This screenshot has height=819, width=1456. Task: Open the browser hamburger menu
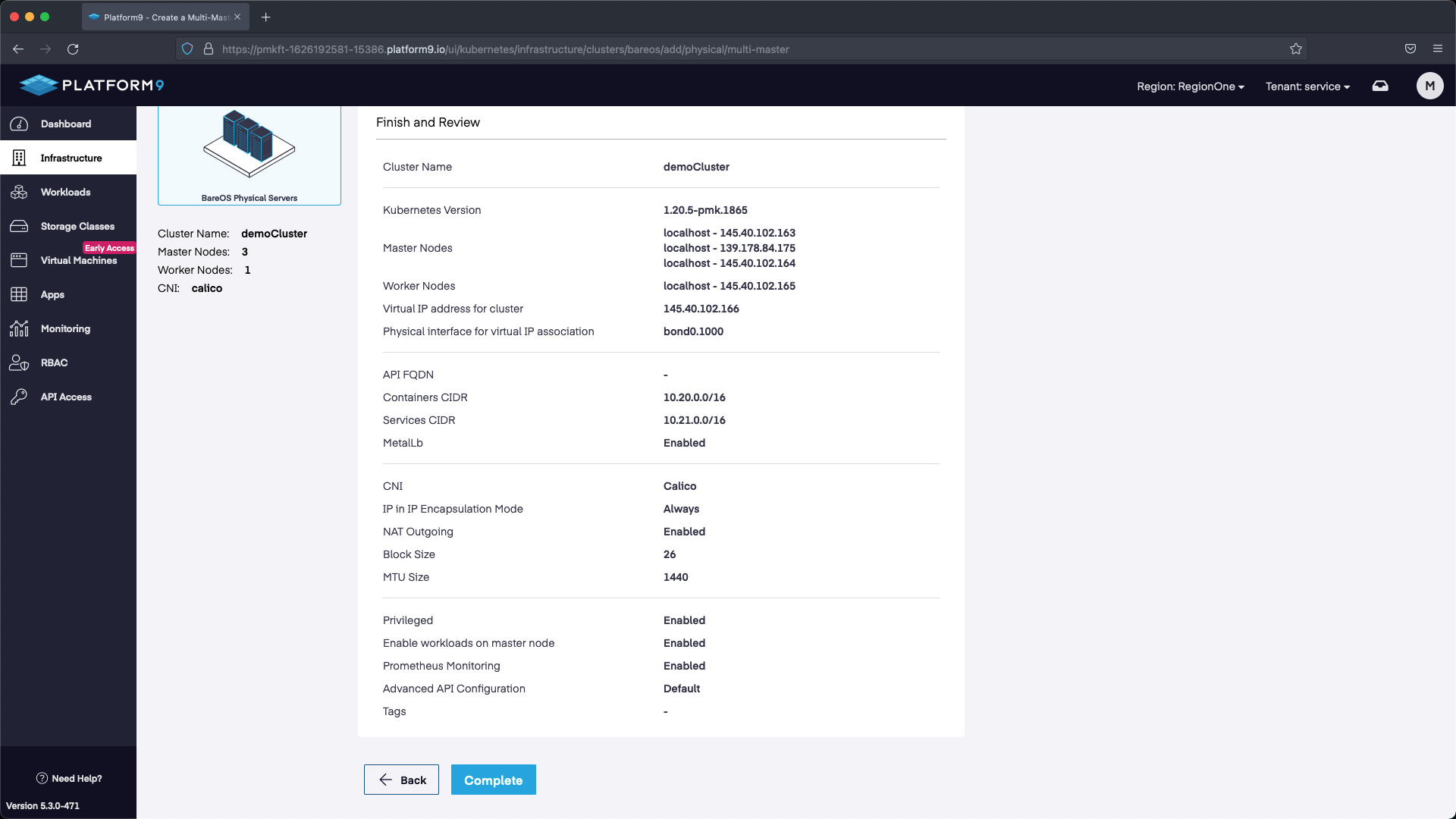[x=1438, y=49]
